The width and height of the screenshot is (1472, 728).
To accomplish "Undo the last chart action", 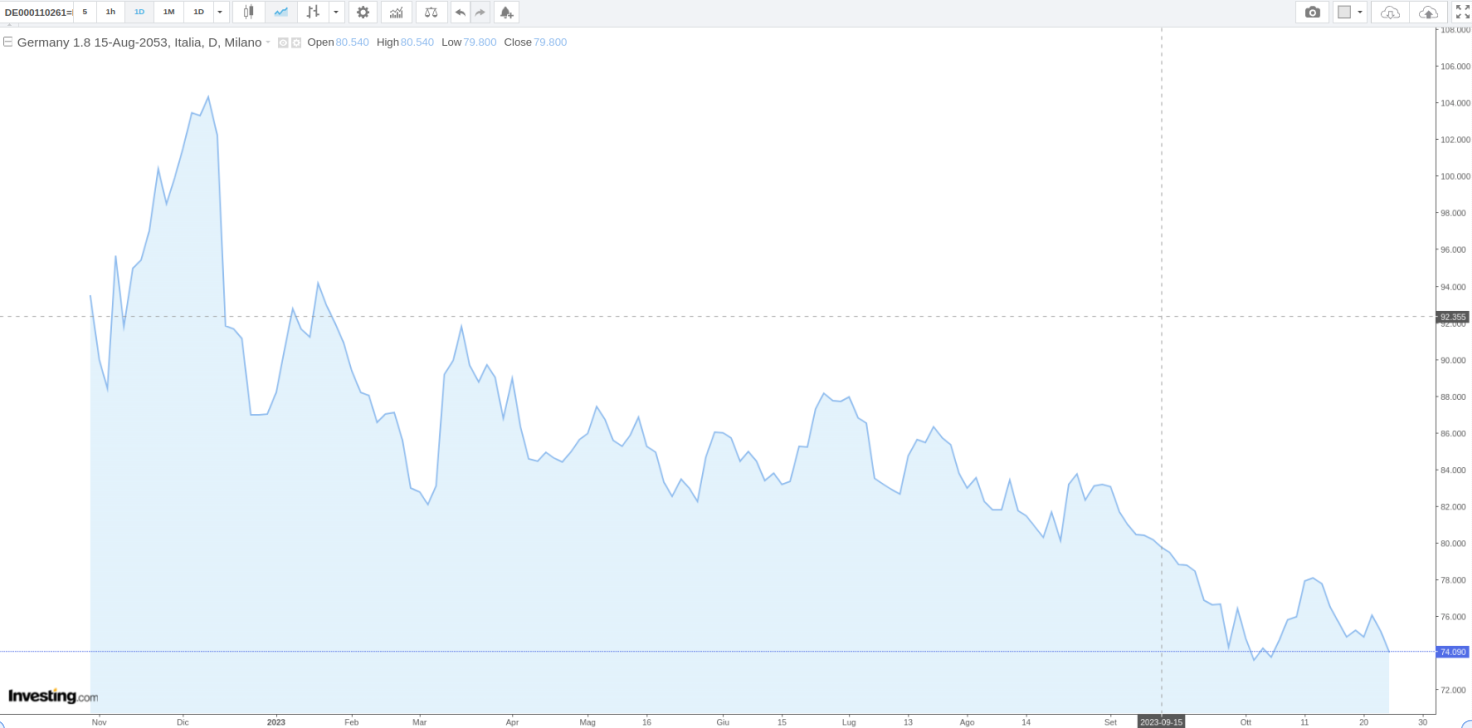I will (460, 12).
